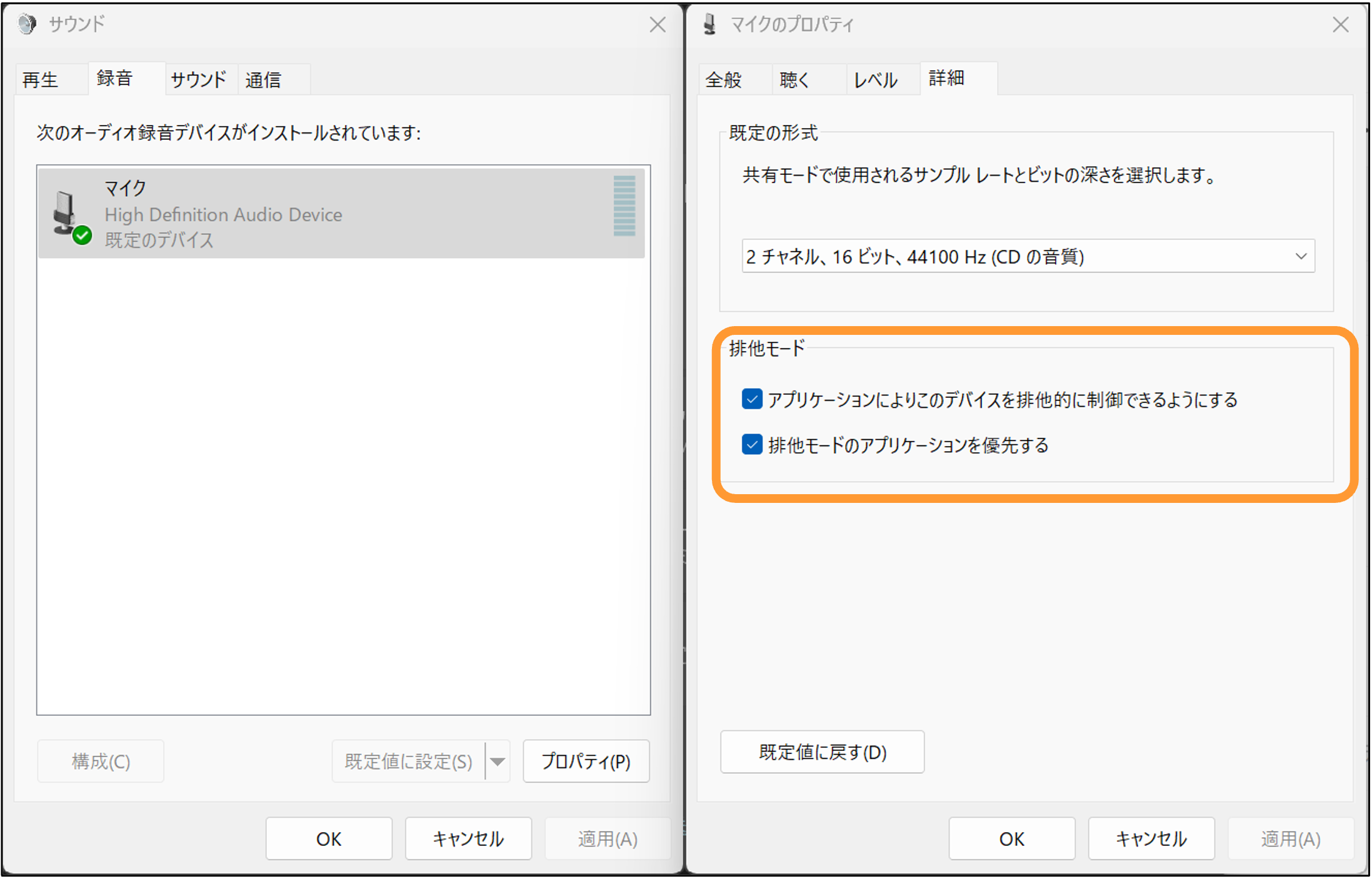1372x879 pixels.
Task: Uncheck exclusive control by applications checkbox
Action: [x=752, y=399]
